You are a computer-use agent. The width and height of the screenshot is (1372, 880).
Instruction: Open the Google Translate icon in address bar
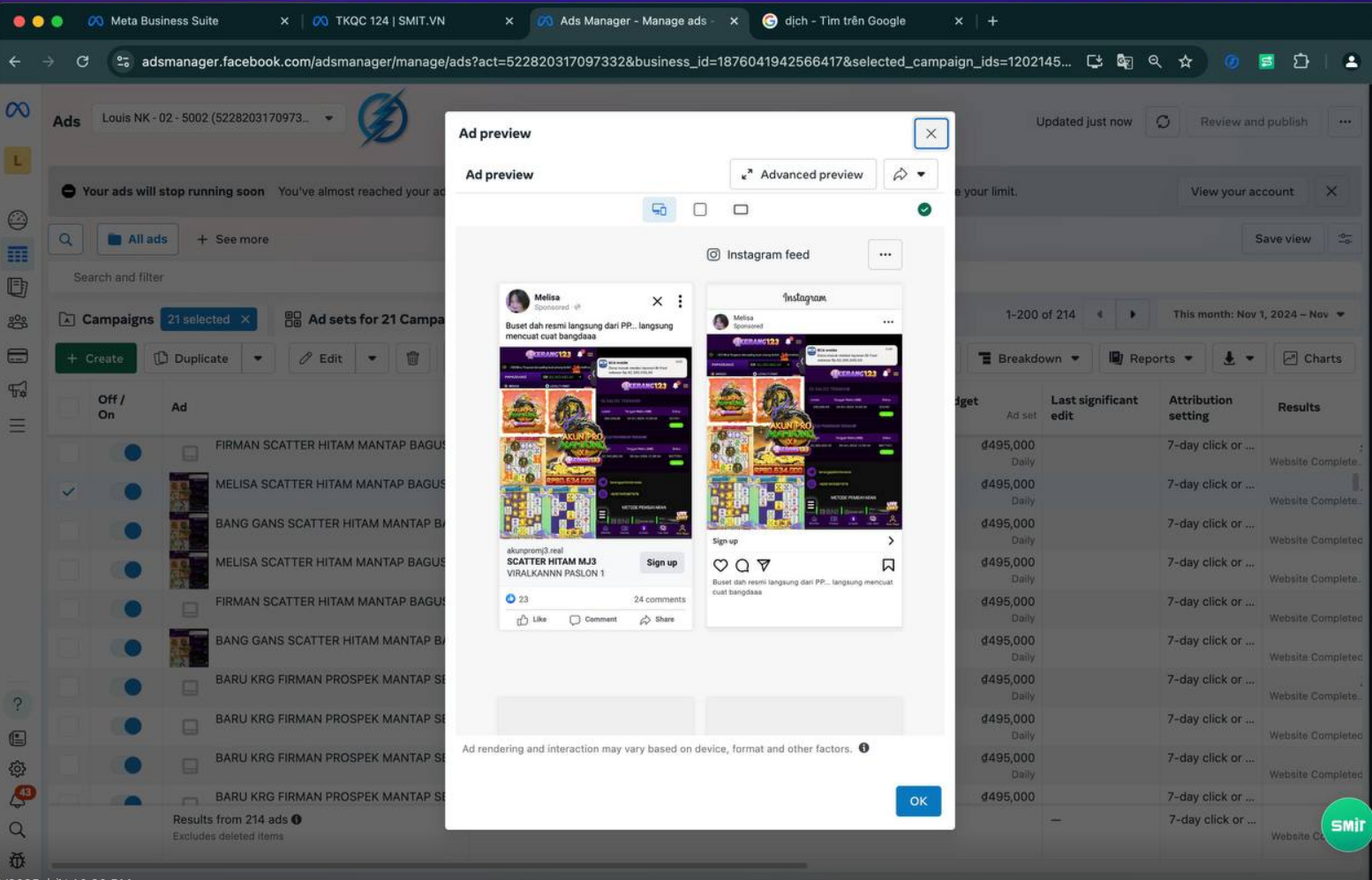(x=1124, y=62)
